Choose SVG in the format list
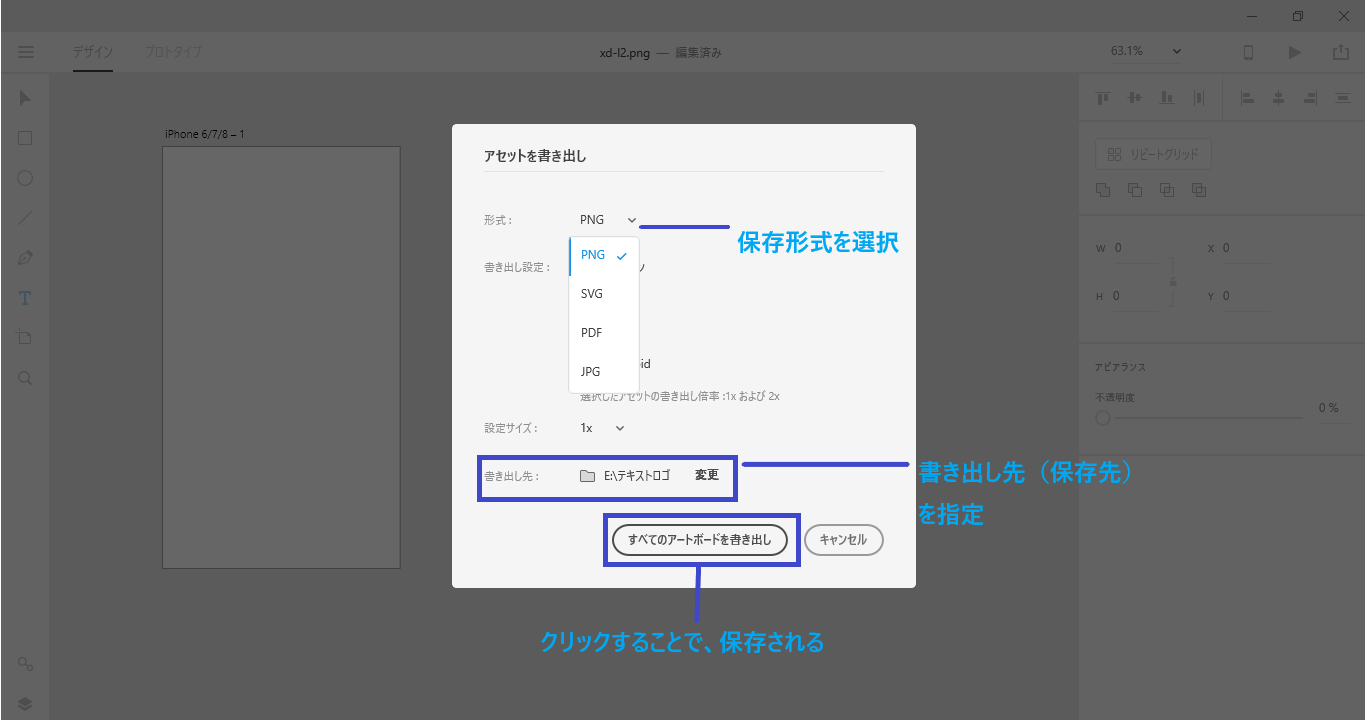Image resolution: width=1365 pixels, height=720 pixels. click(604, 294)
